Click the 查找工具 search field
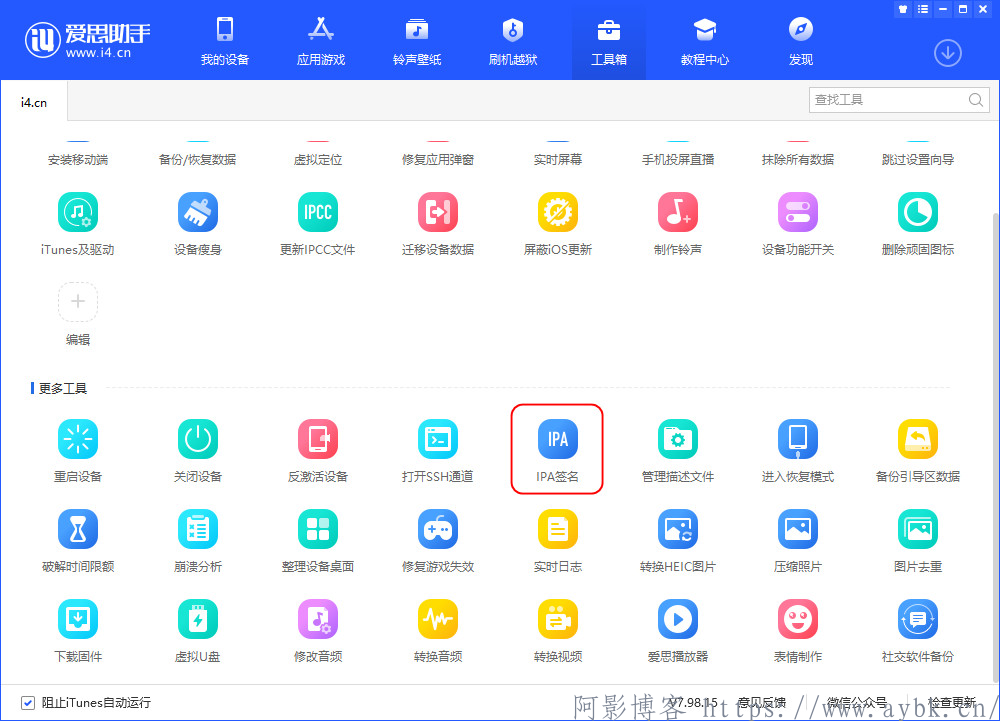The height and width of the screenshot is (721, 1000). pos(886,100)
